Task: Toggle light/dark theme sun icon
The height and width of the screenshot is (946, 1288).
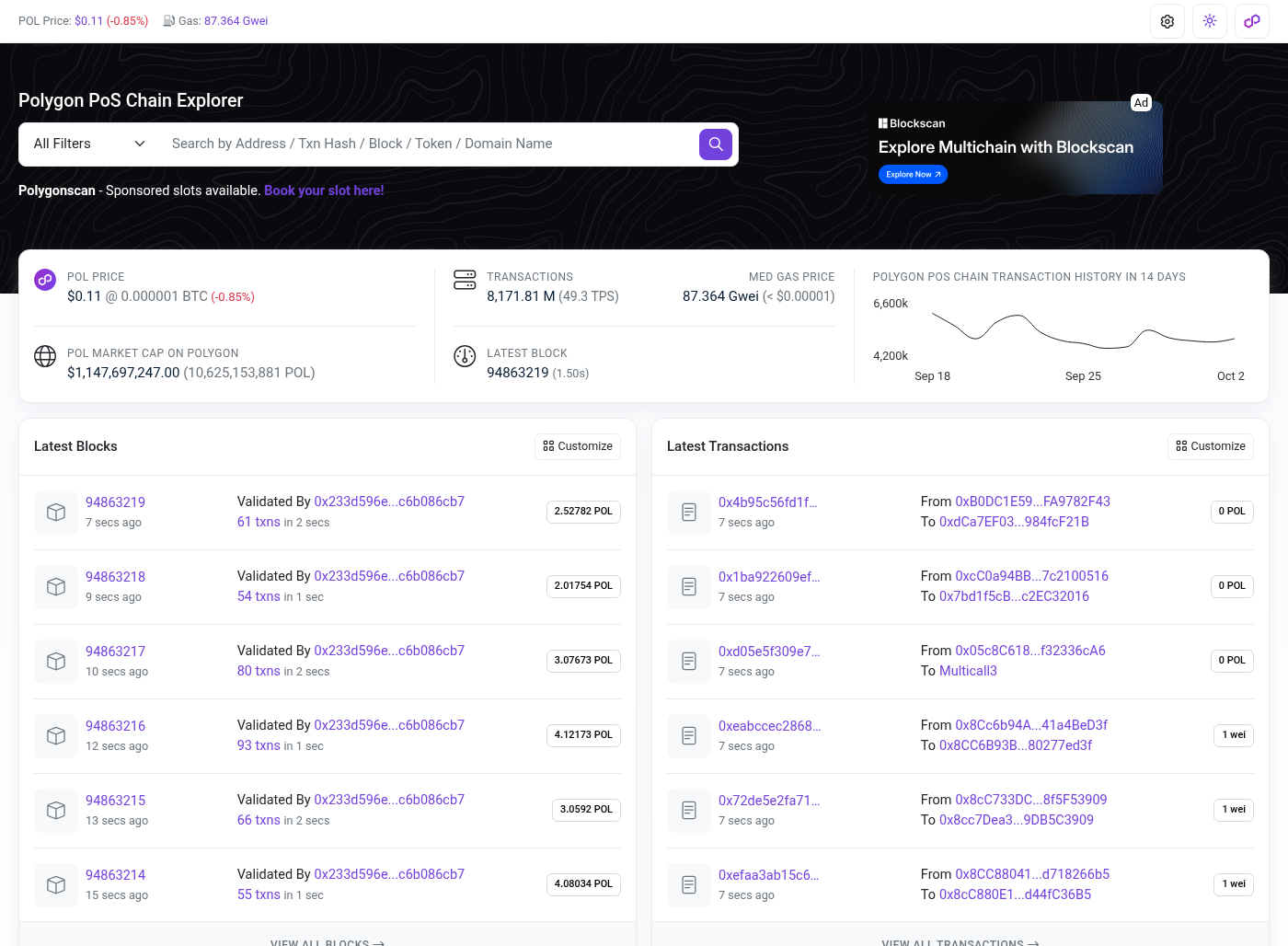Action: [x=1210, y=21]
